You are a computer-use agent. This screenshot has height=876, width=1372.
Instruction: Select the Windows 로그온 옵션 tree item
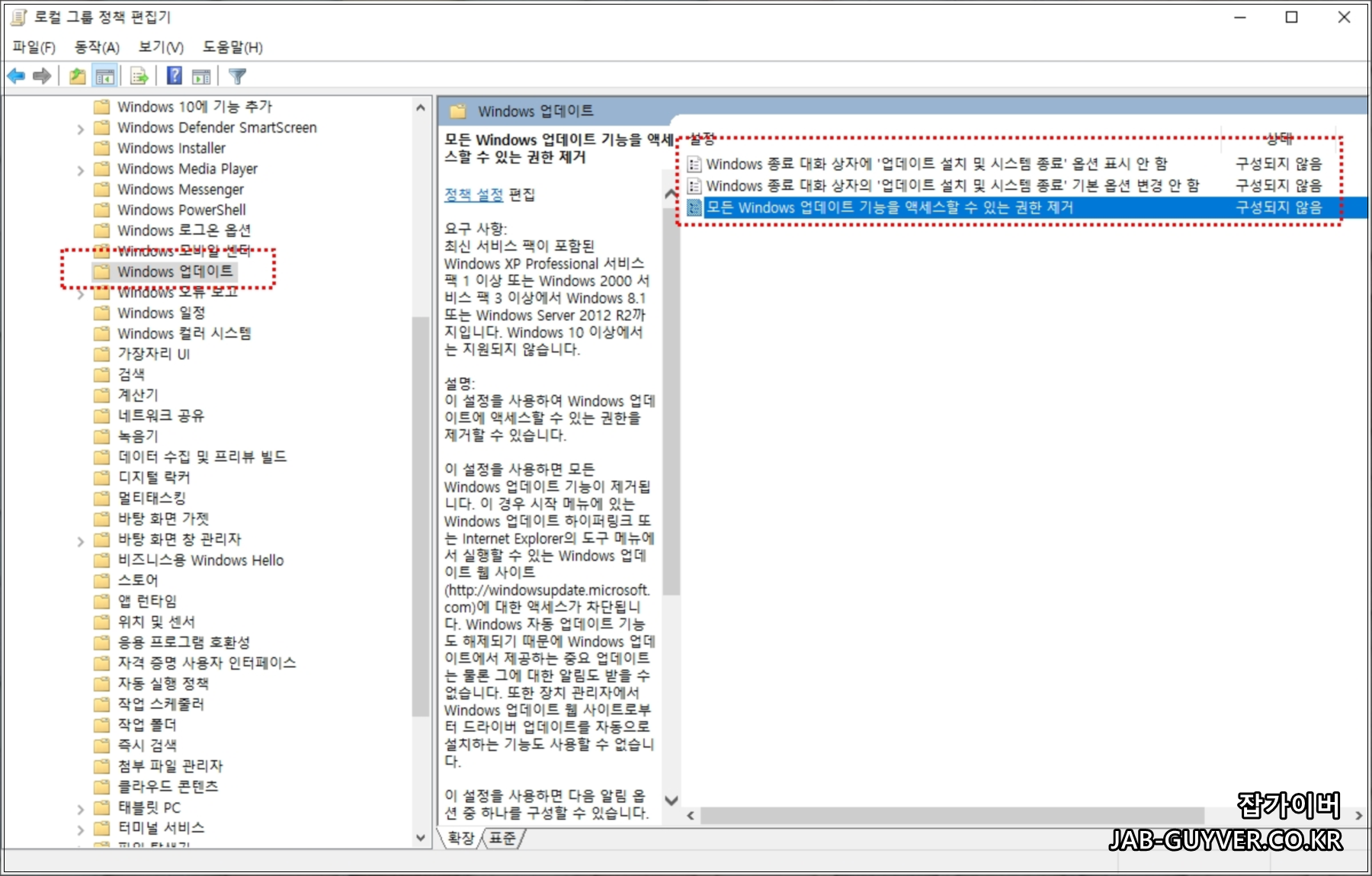[184, 230]
